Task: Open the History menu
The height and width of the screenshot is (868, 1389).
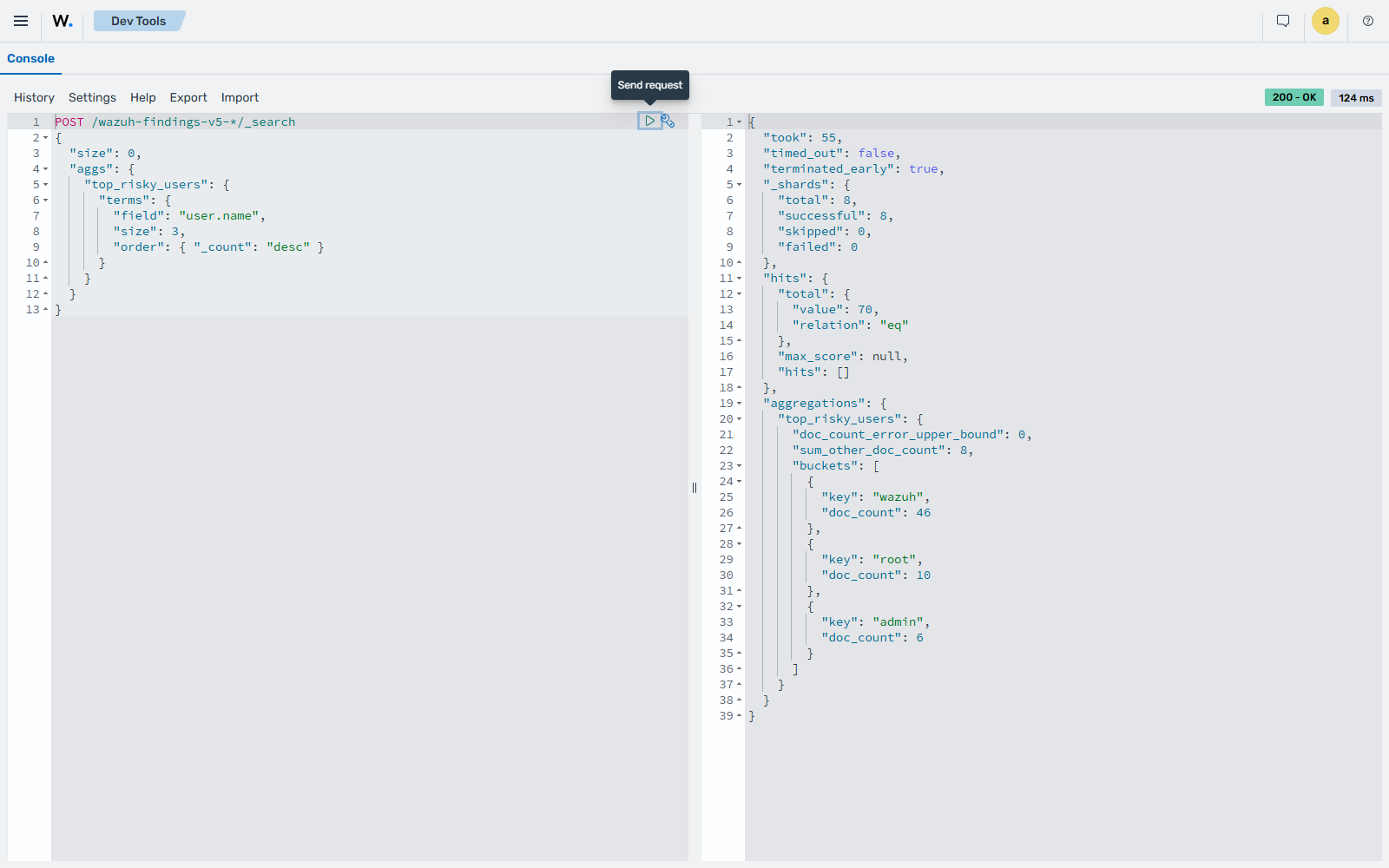Action: click(x=34, y=97)
